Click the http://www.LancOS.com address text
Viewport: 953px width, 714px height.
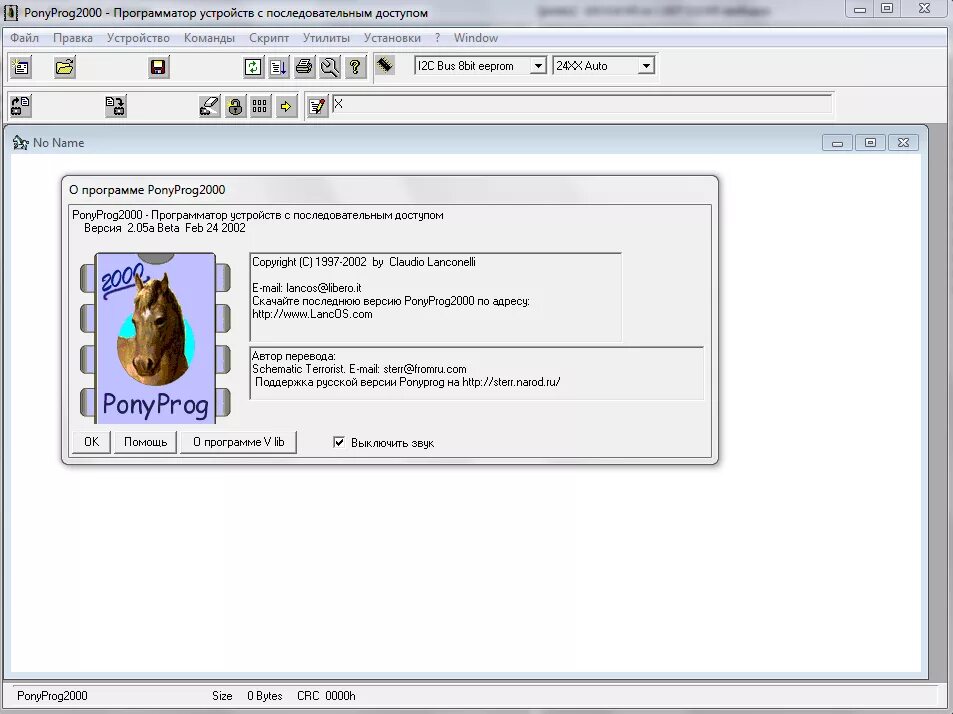tap(312, 314)
